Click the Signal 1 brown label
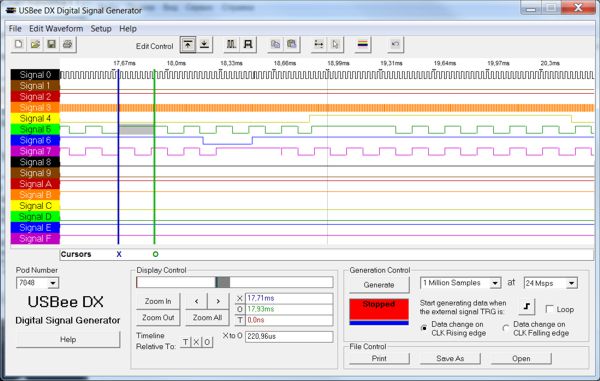Screen dimensions: 600x381 tap(35, 86)
